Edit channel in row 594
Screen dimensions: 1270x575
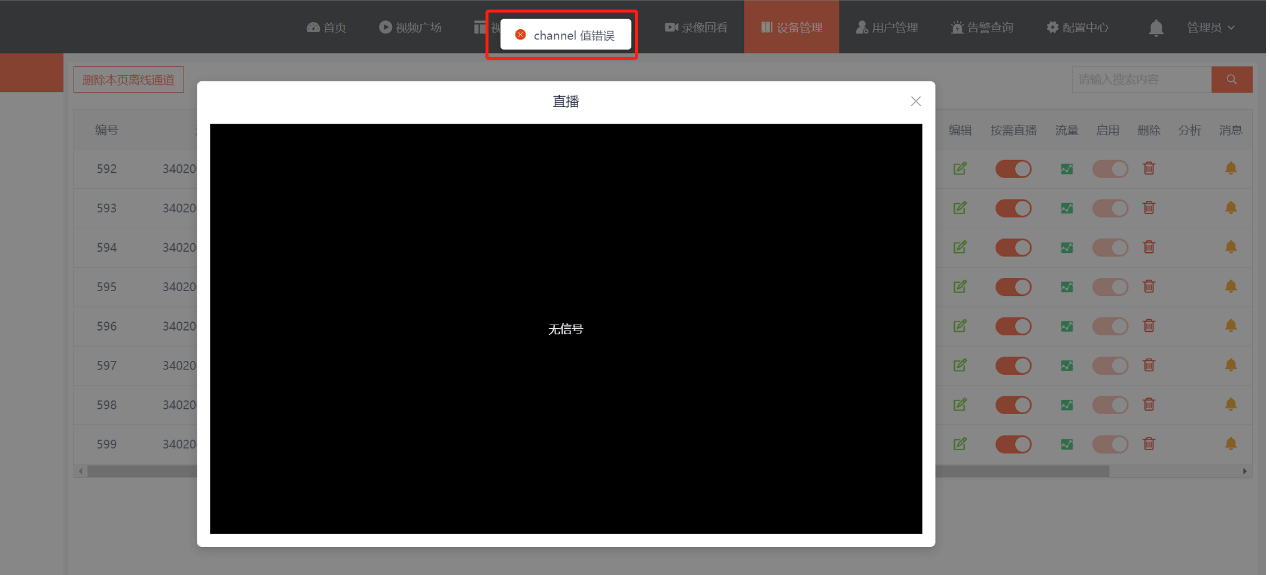(960, 247)
